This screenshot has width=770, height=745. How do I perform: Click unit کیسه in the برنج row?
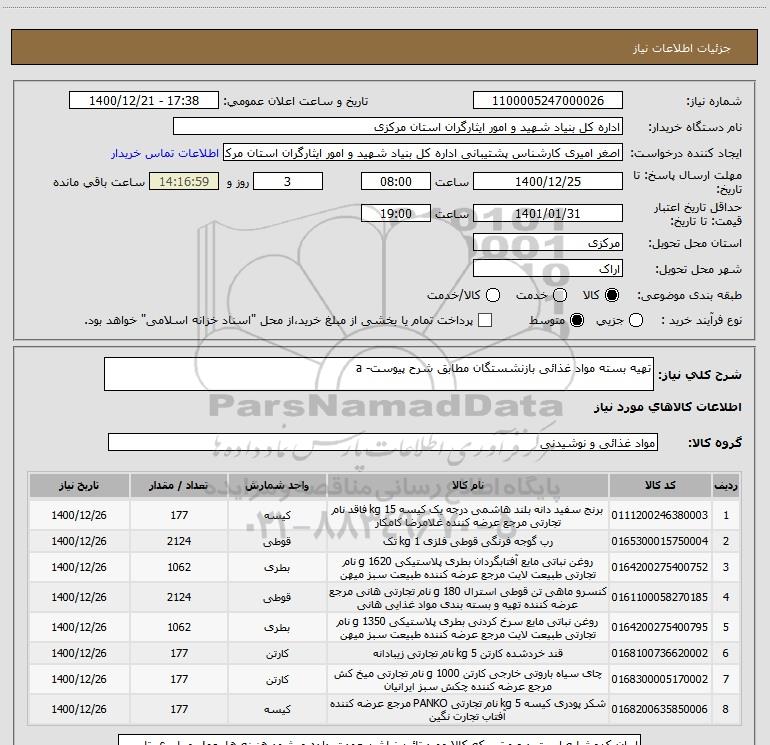click(277, 515)
